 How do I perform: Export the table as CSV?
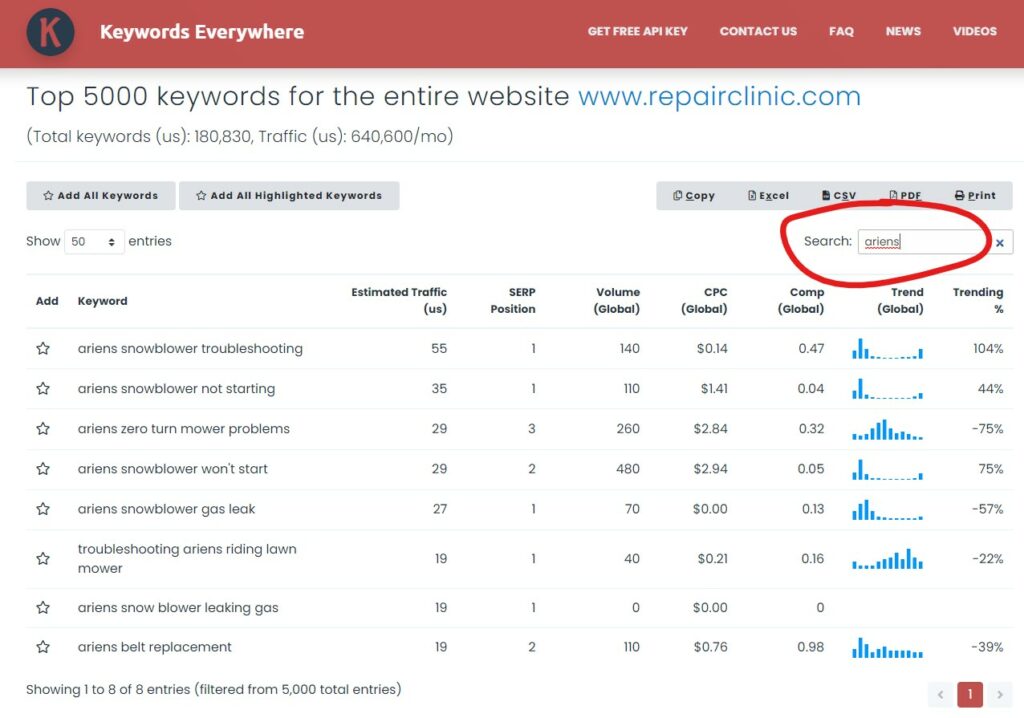click(x=839, y=195)
